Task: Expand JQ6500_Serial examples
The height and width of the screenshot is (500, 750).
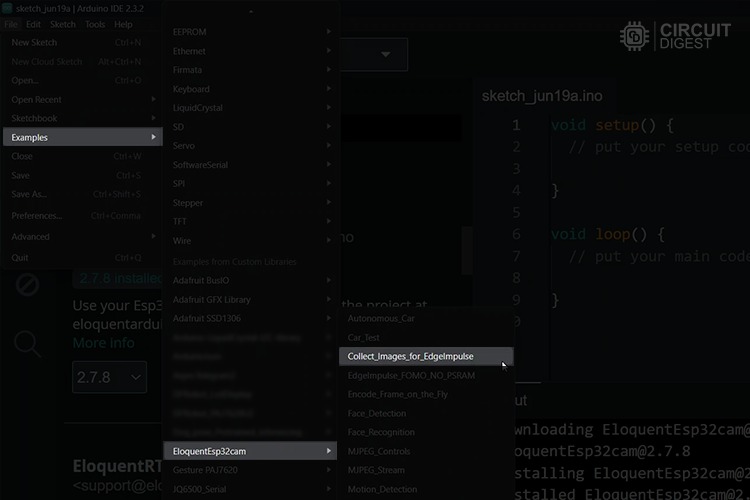Action: pyautogui.click(x=250, y=489)
